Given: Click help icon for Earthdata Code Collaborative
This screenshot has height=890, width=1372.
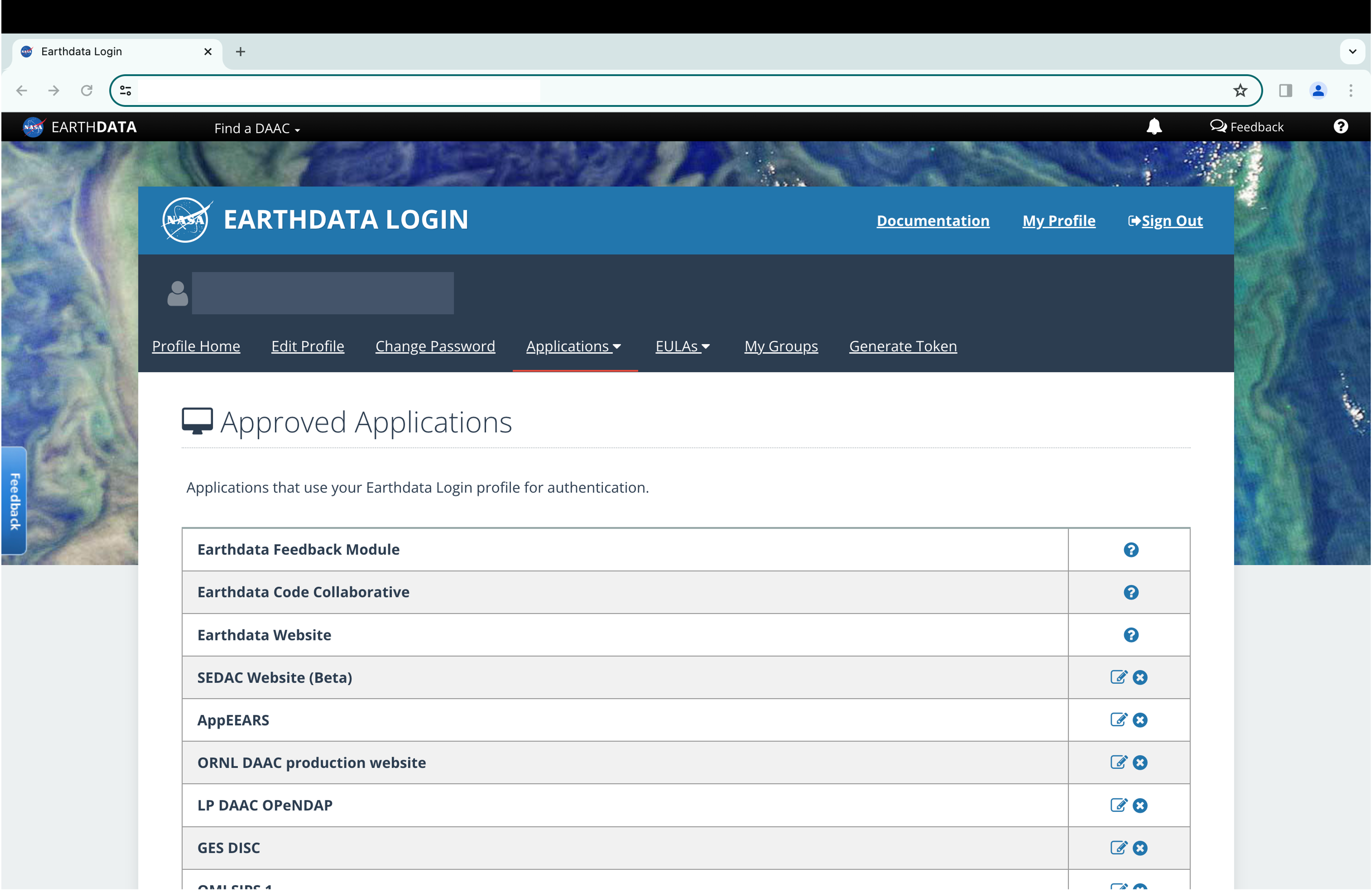Looking at the screenshot, I should (1131, 592).
